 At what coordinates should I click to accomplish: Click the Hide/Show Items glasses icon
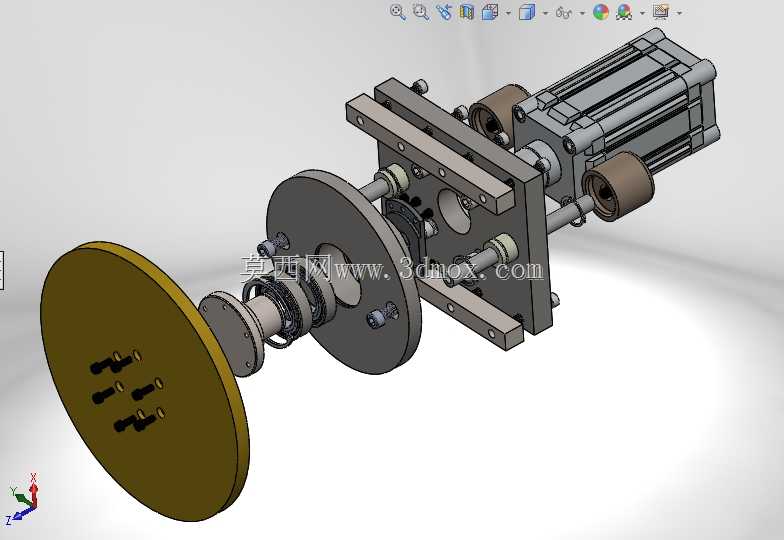click(564, 13)
